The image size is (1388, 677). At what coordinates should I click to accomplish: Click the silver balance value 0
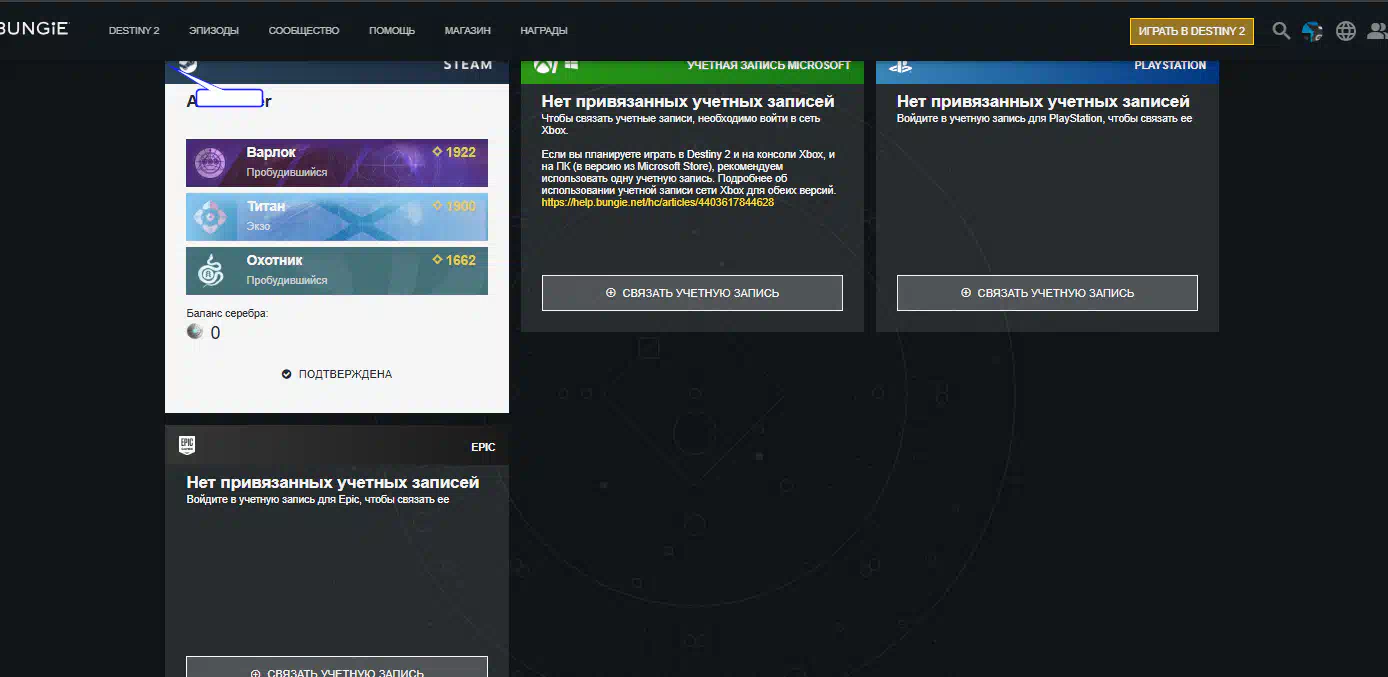215,333
